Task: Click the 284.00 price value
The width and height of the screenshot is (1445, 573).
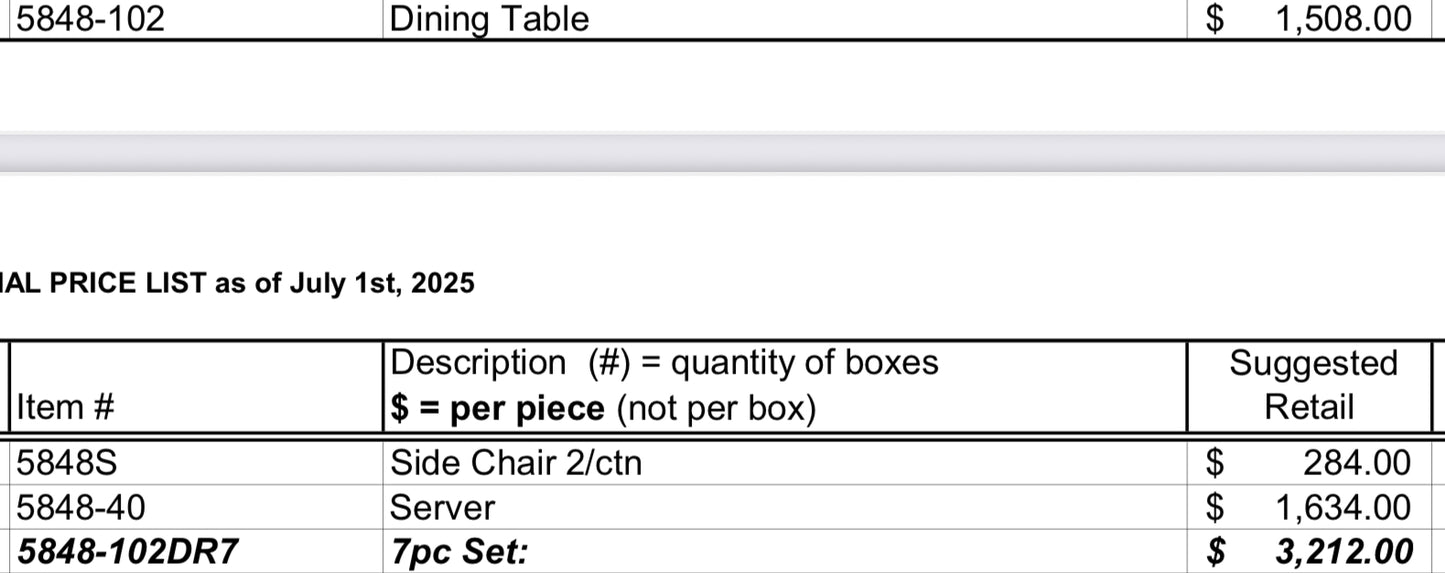Action: point(1356,462)
